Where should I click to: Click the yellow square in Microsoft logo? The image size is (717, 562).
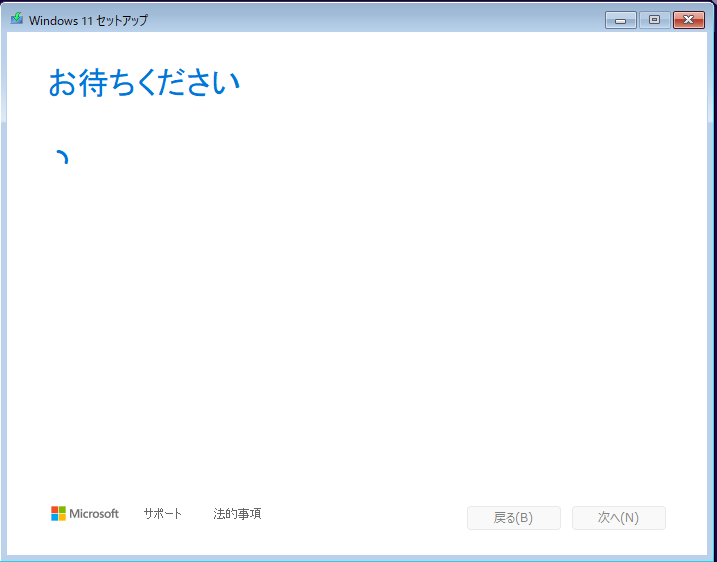[x=62, y=517]
